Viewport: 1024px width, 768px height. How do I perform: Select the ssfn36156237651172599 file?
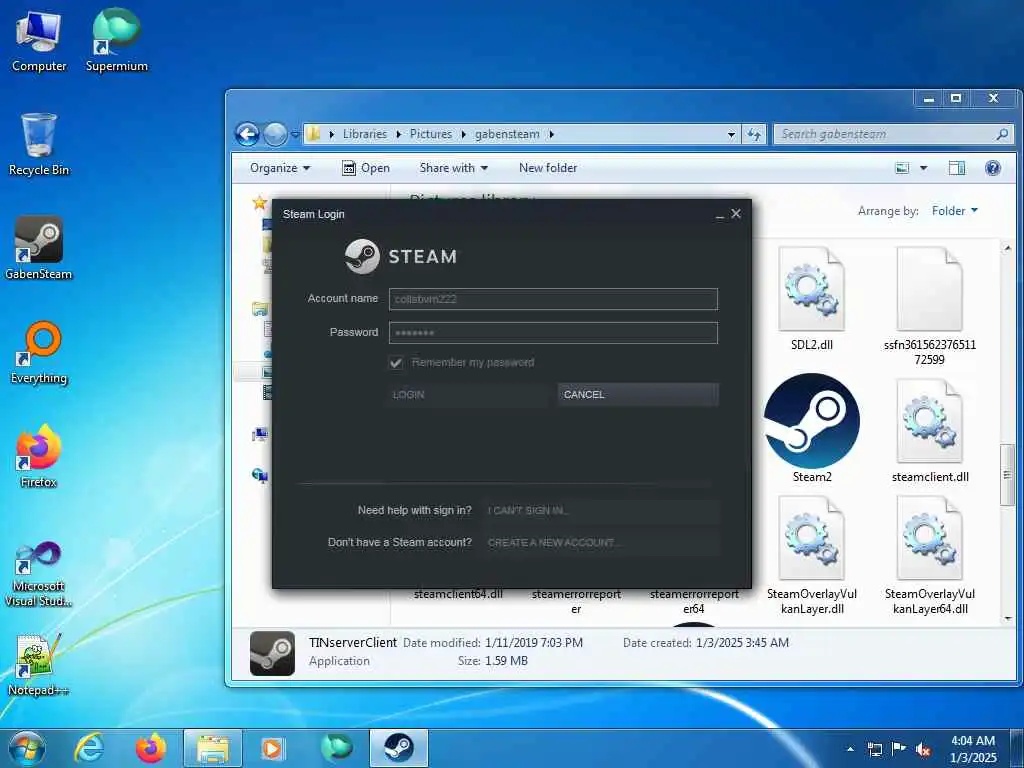coord(929,306)
